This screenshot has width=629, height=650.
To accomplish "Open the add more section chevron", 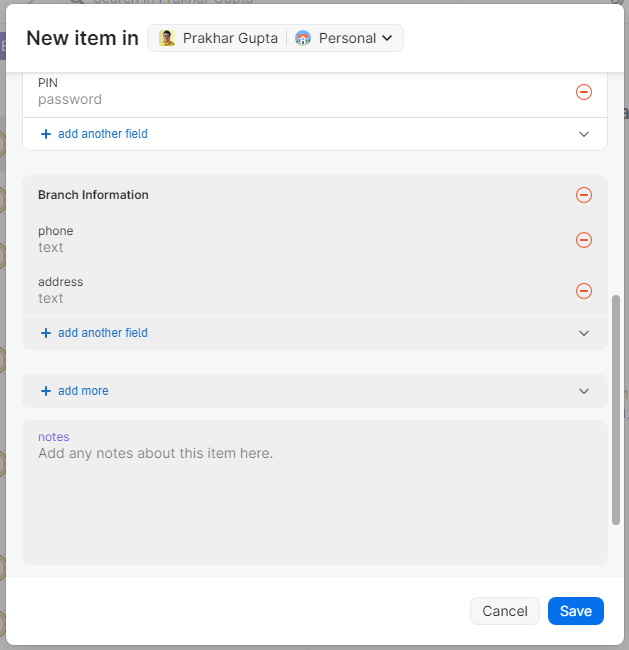I will coord(584,391).
